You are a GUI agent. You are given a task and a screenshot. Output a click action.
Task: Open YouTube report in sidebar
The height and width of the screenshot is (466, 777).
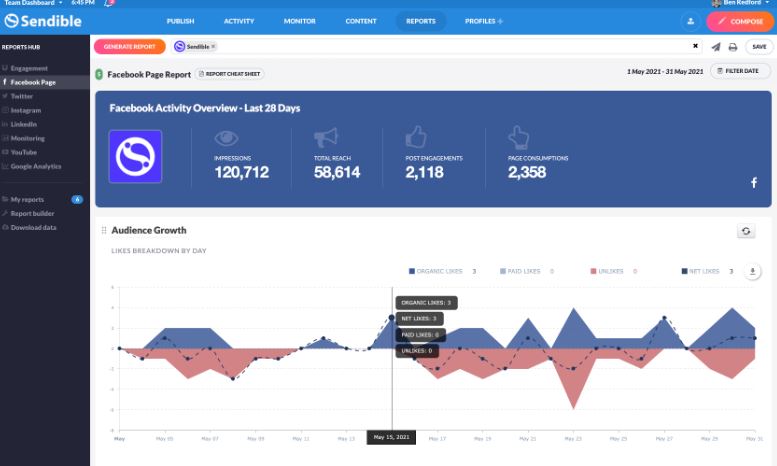(x=23, y=152)
